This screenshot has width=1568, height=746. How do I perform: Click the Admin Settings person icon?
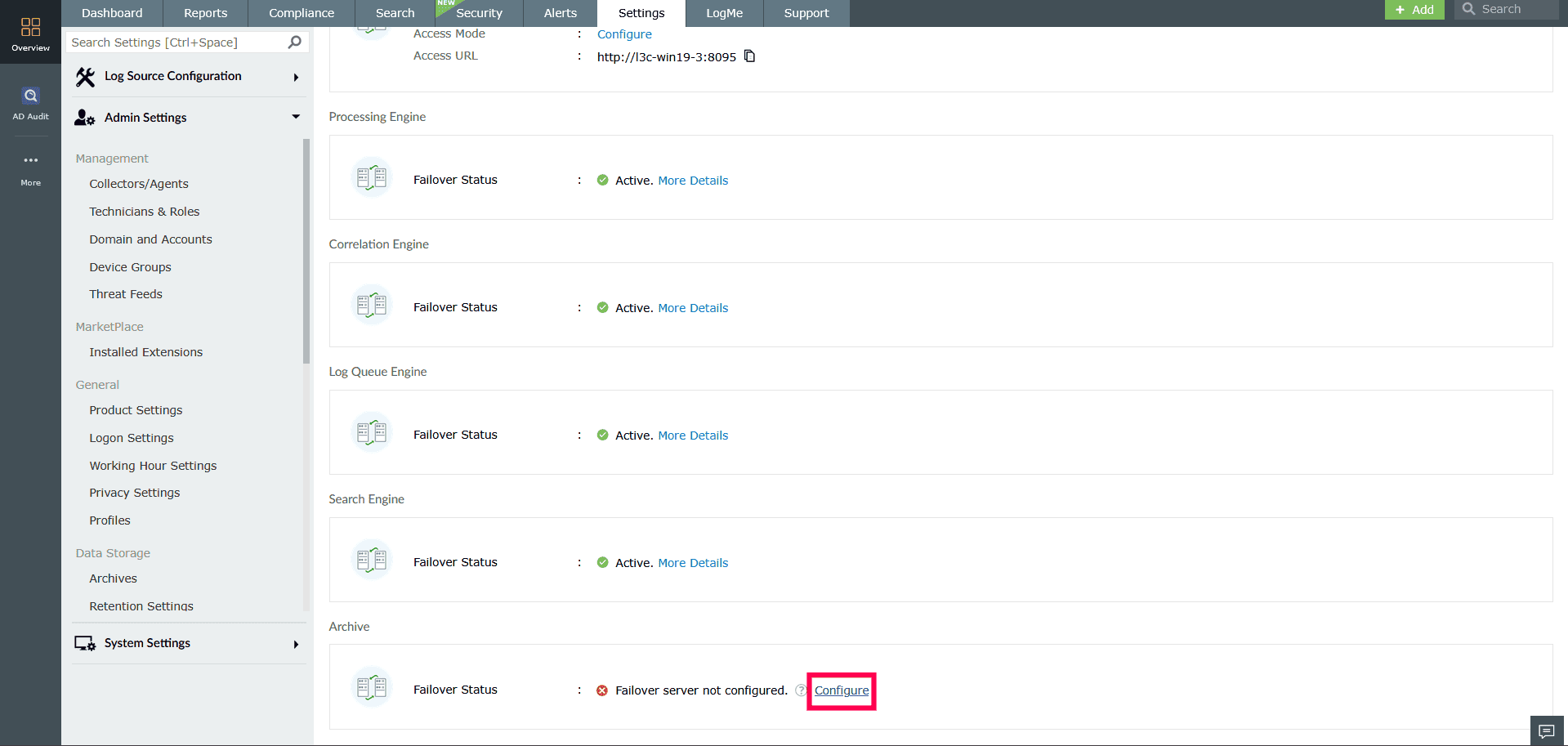point(84,118)
